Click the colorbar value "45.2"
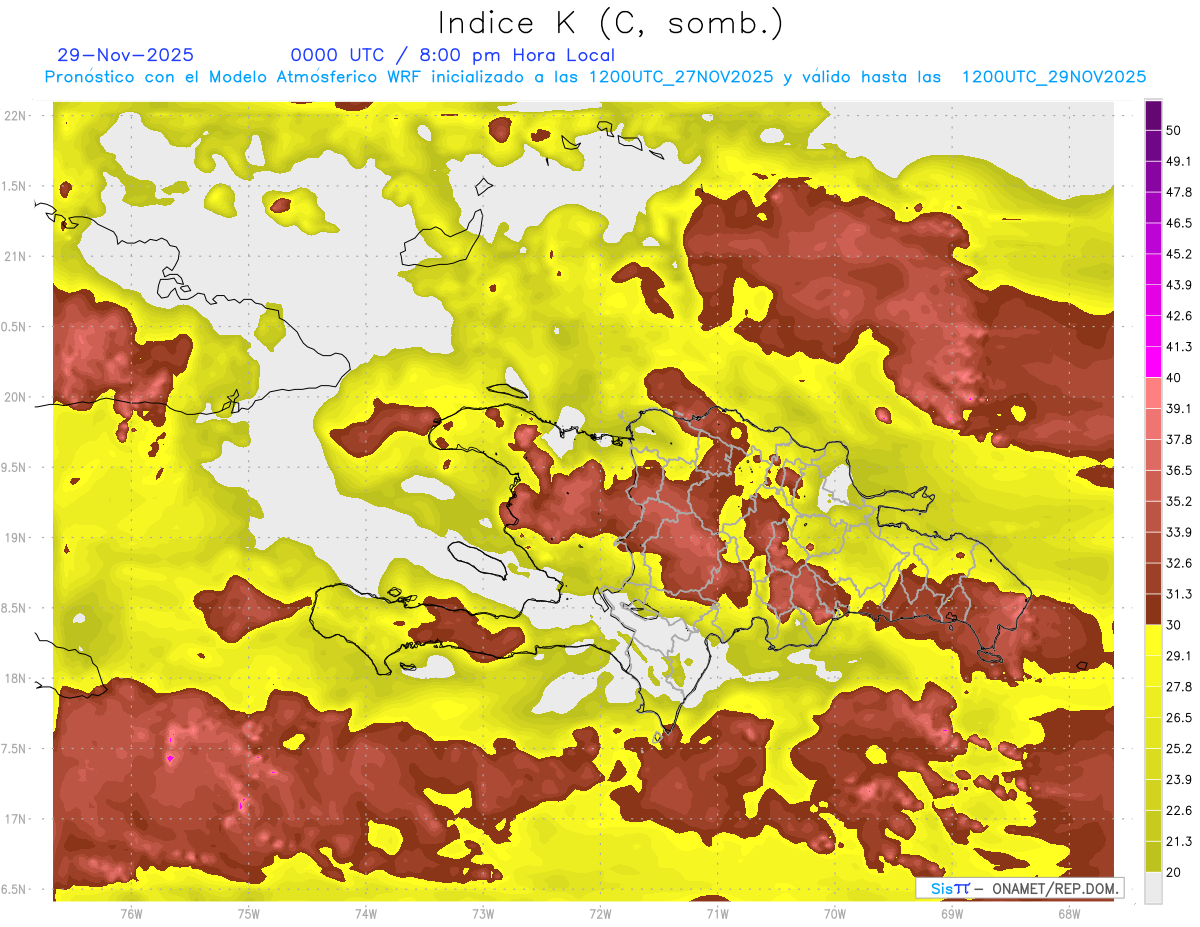Image resolution: width=1200 pixels, height=927 pixels. tap(1179, 254)
